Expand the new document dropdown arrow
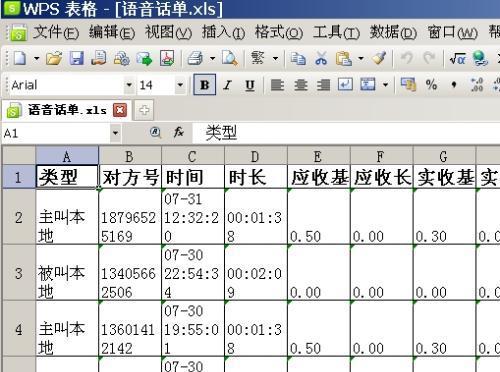Image resolution: width=500 pixels, height=372 pixels. 36,59
